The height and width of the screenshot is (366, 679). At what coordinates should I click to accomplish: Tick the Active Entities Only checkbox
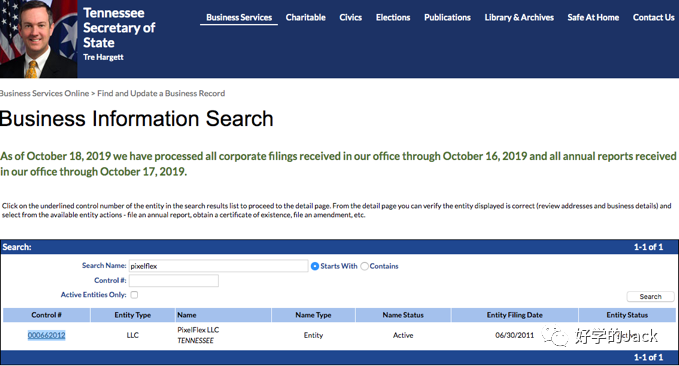coord(134,295)
